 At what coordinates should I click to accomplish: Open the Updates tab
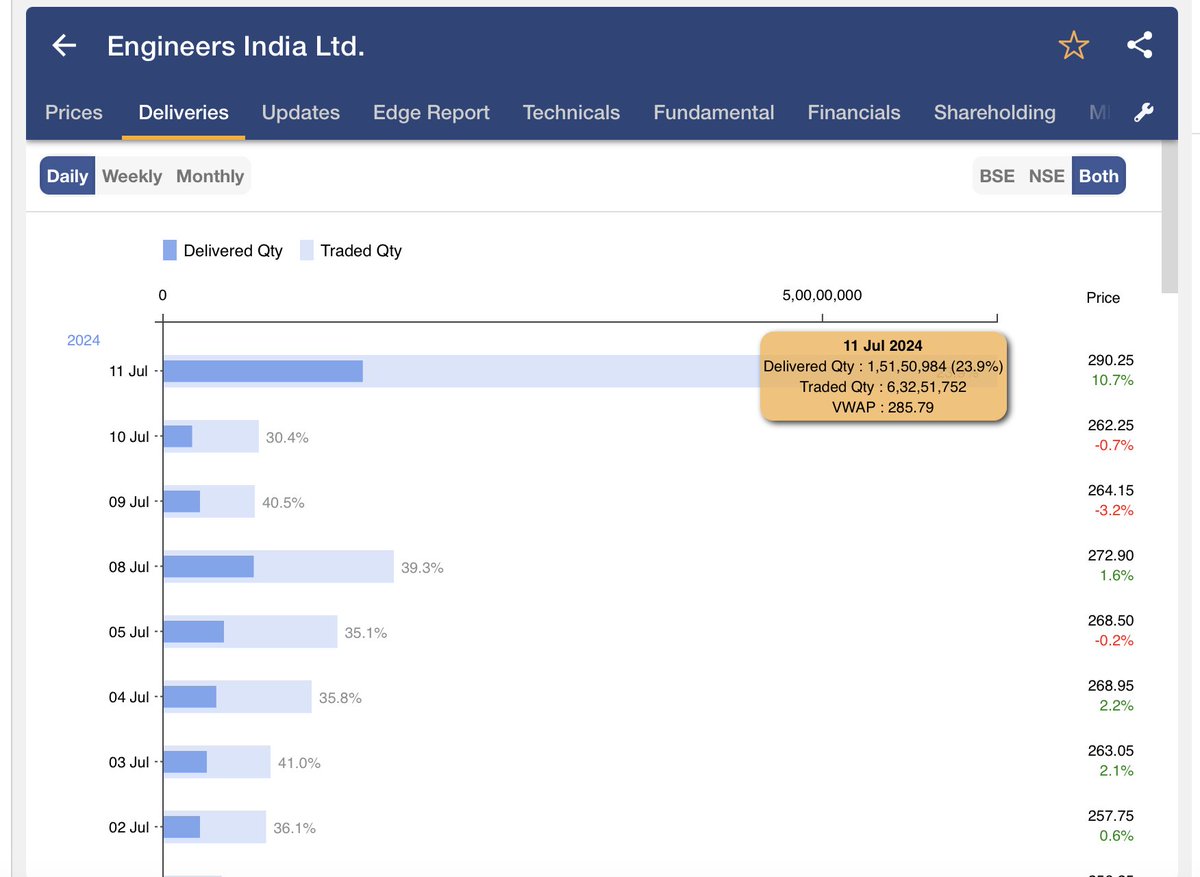[301, 113]
